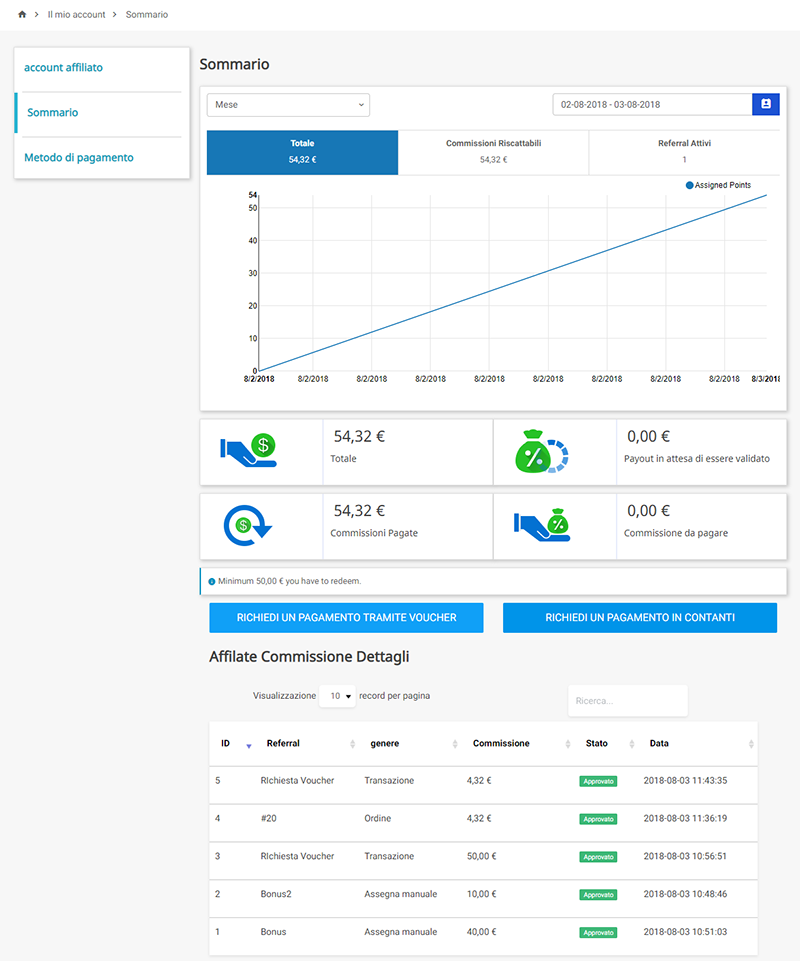Click date 2018-08-03 10:51:03
Screen dimensions: 800x961
coord(685,932)
